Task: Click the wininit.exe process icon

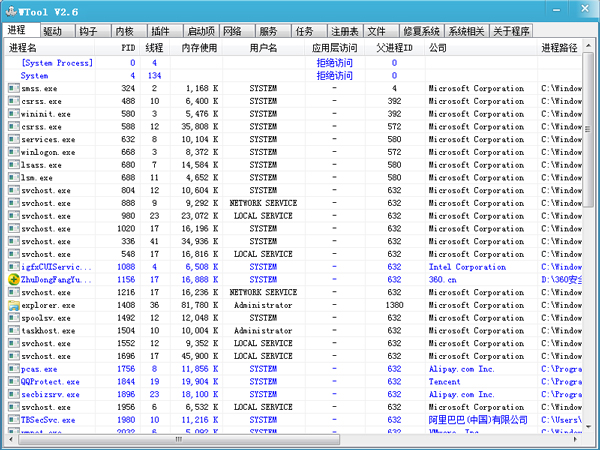Action: click(14, 114)
